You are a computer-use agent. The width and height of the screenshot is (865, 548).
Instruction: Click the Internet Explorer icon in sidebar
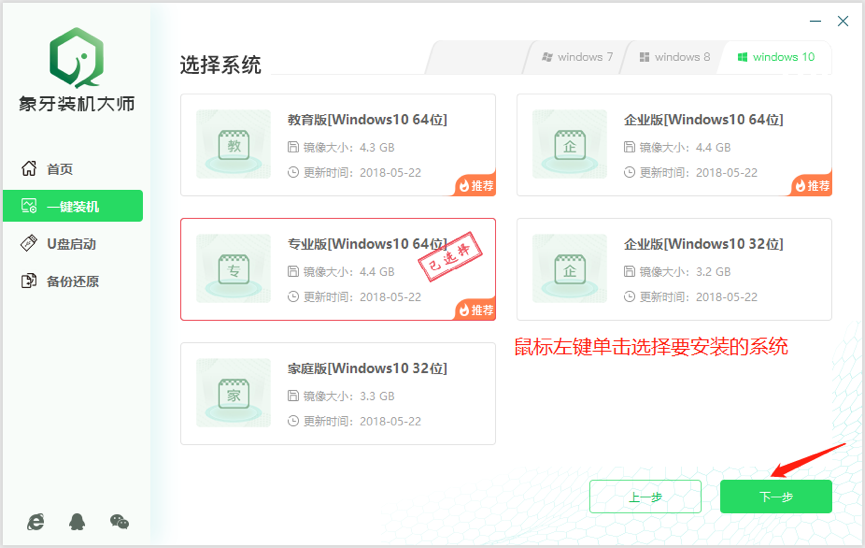pos(36,521)
